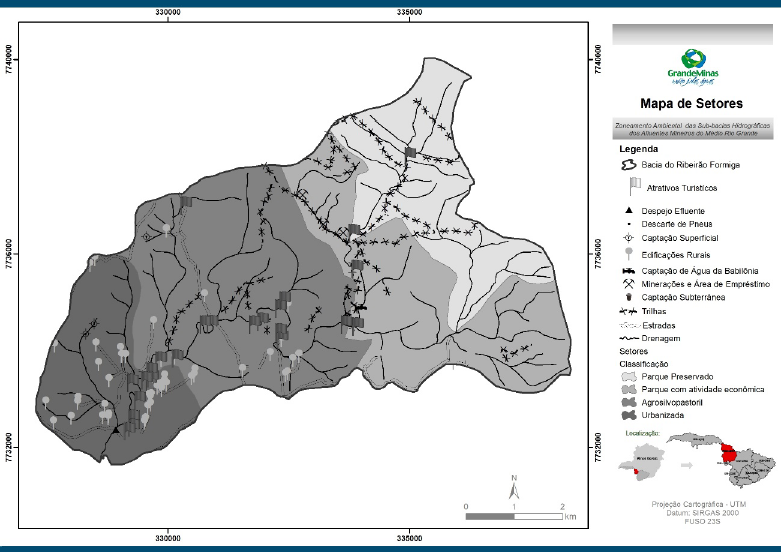Click the Parque Preservado color swatch
This screenshot has width=782, height=553.
628,377
